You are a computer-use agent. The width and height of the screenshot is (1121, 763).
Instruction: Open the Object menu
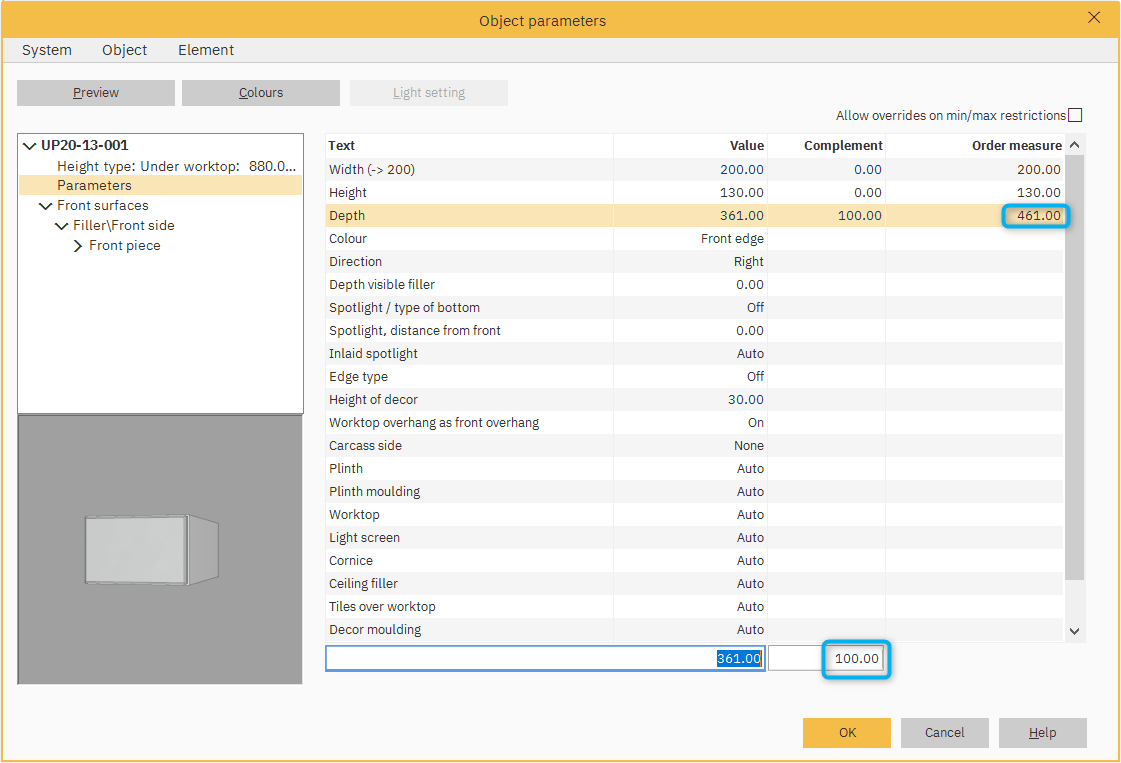124,50
